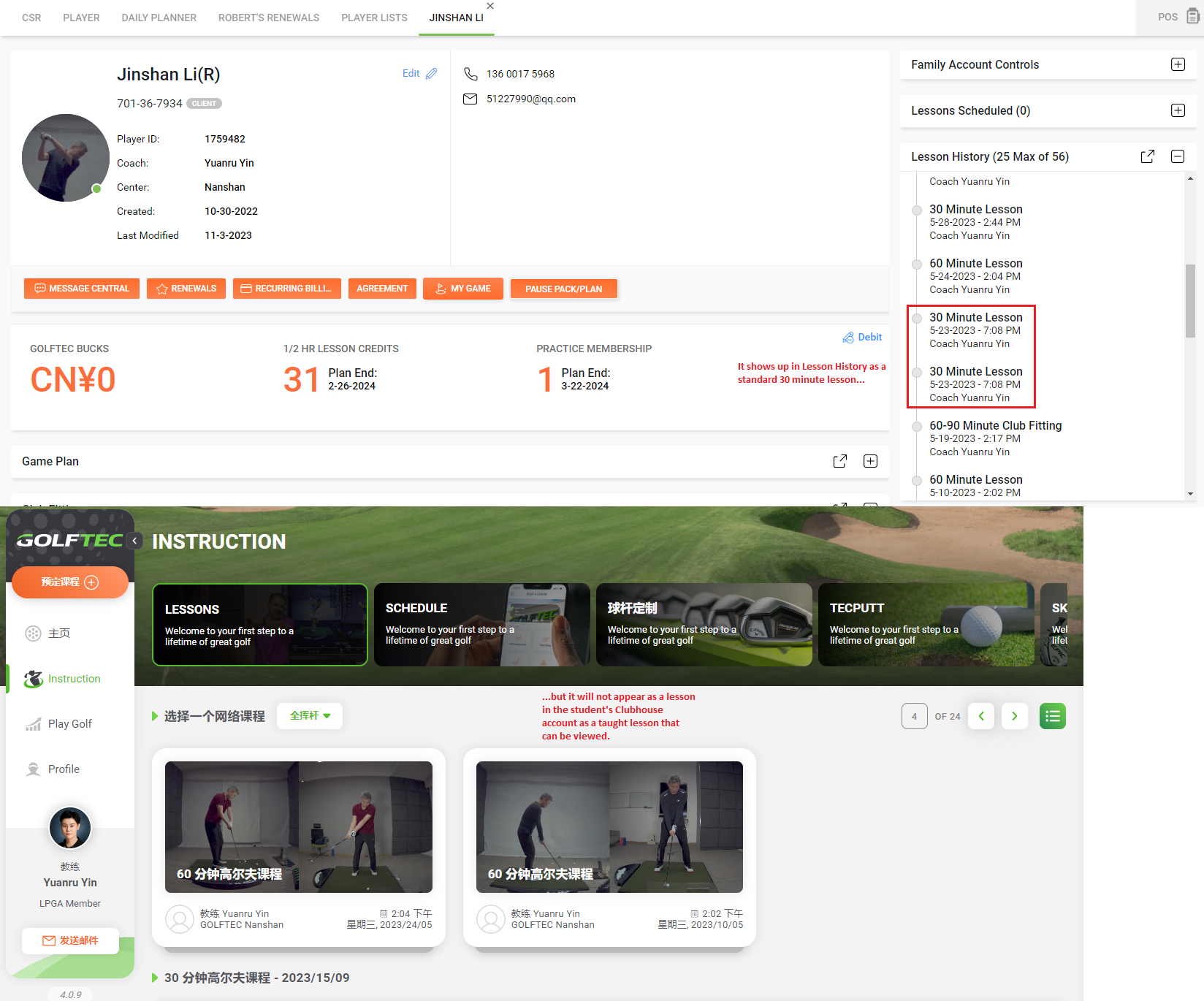Open the TECPUTT card
Screen dimensions: 1204x1001
click(926, 625)
